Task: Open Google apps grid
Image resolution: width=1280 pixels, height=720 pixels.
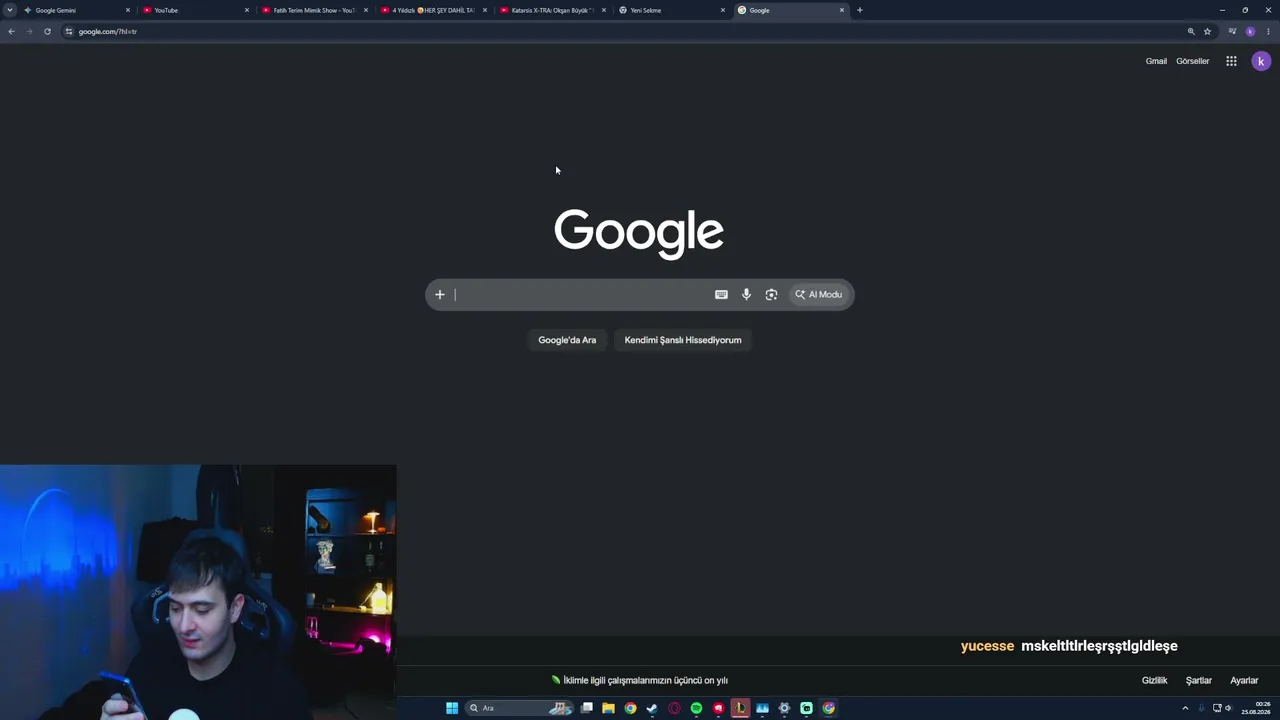Action: pos(1231,61)
